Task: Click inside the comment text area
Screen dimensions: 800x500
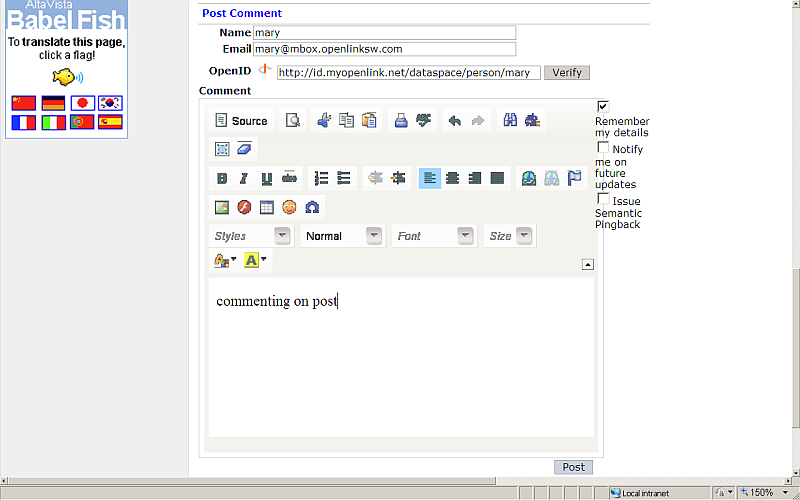Action: pyautogui.click(x=401, y=357)
